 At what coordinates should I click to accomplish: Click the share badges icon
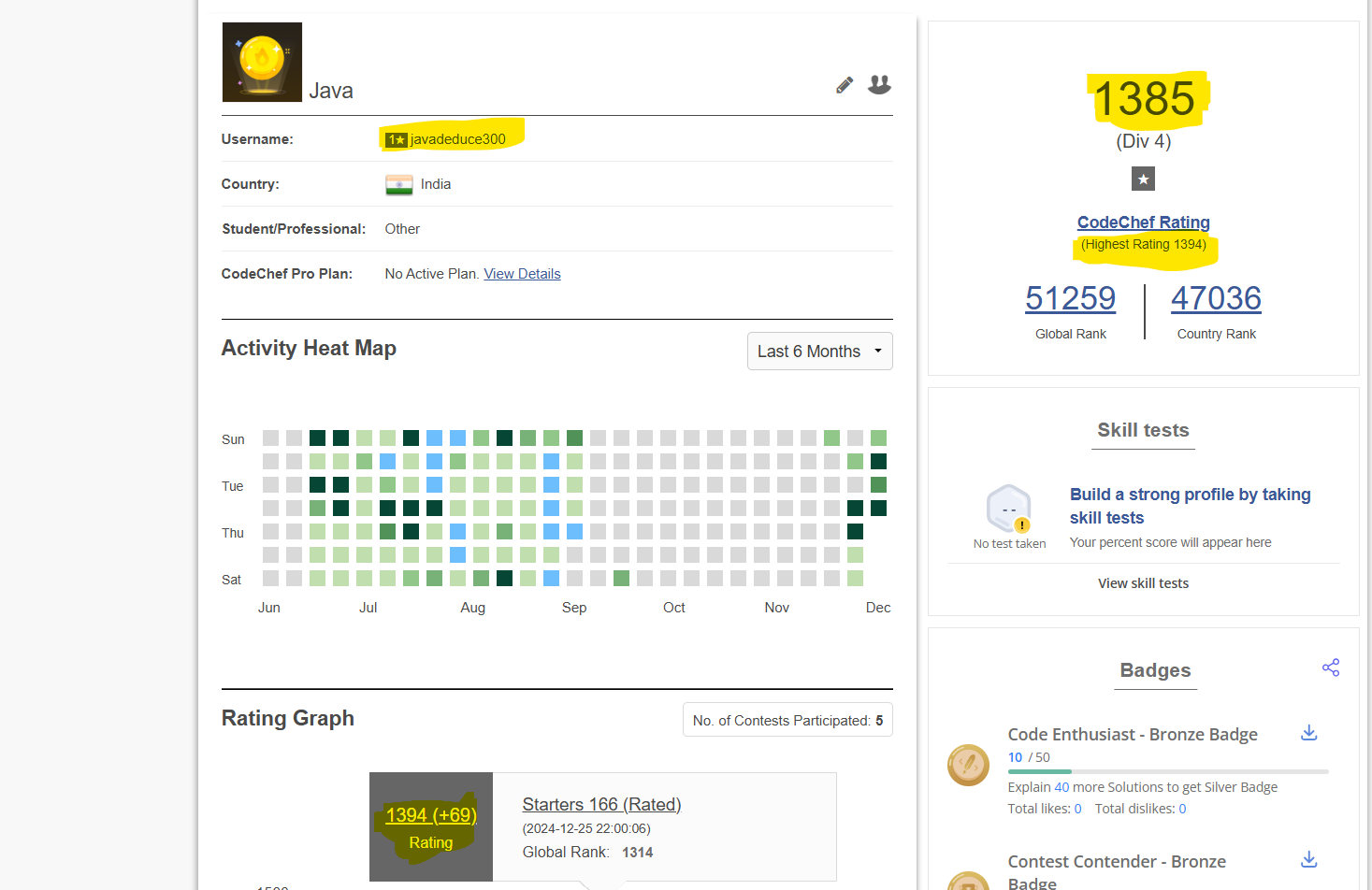click(x=1331, y=667)
